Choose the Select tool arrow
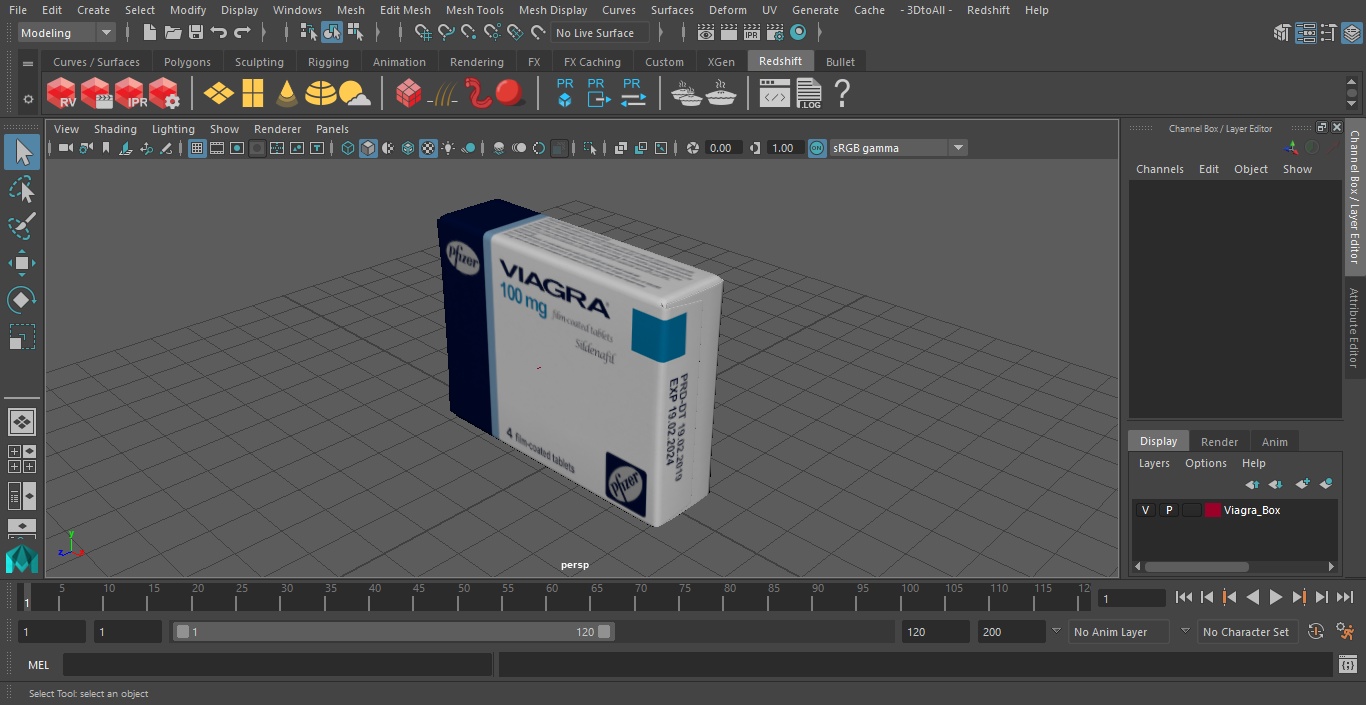1366x705 pixels. pyautogui.click(x=22, y=152)
